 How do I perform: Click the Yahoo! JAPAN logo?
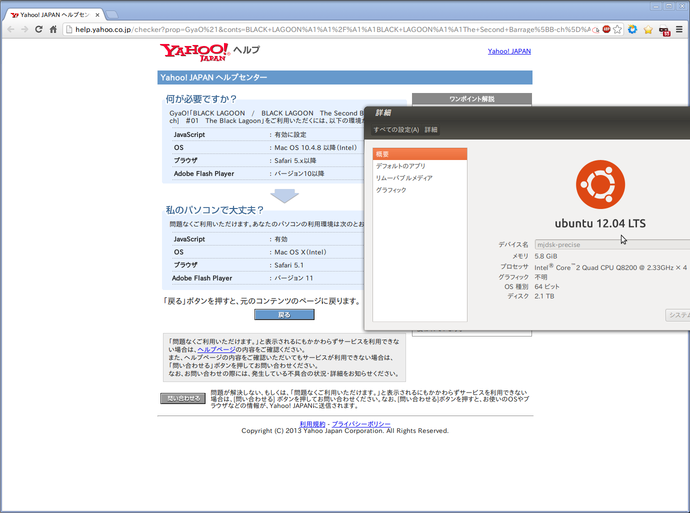(x=195, y=52)
